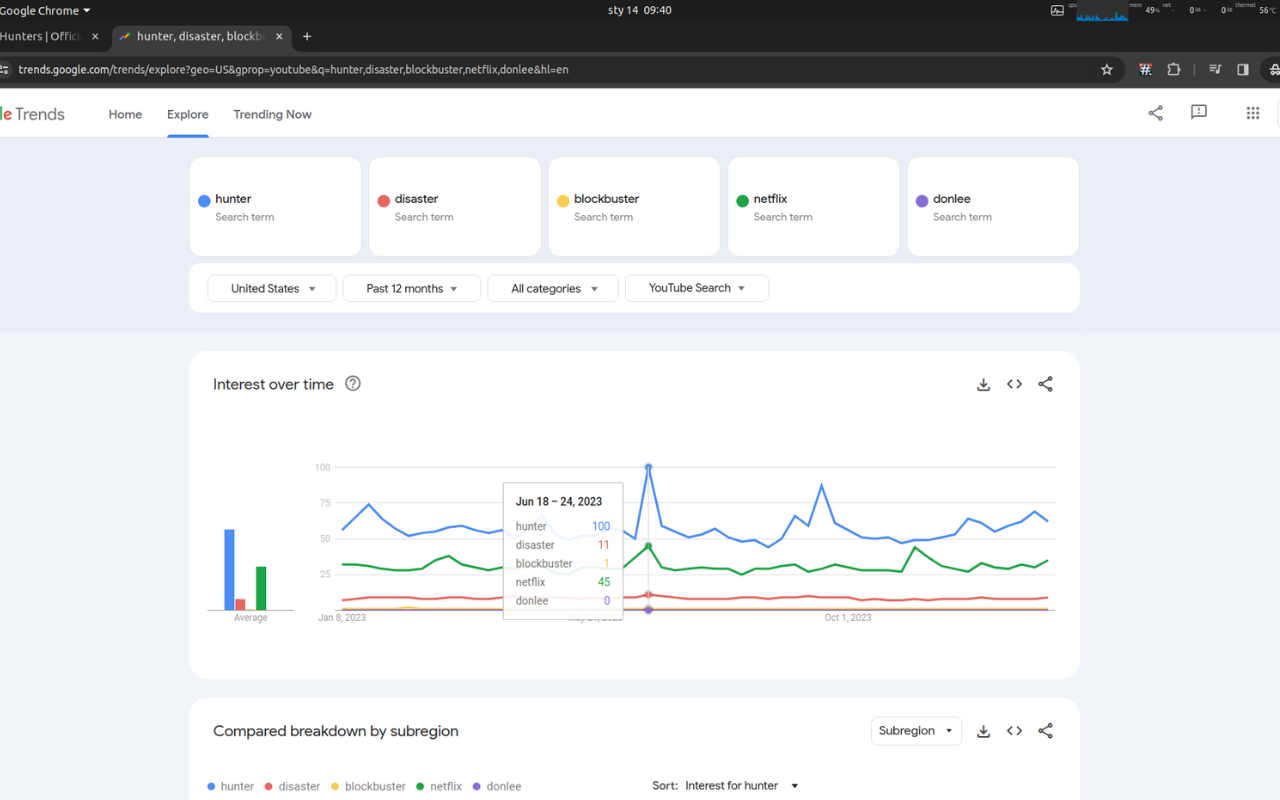Open the Google apps grid

(x=1253, y=113)
